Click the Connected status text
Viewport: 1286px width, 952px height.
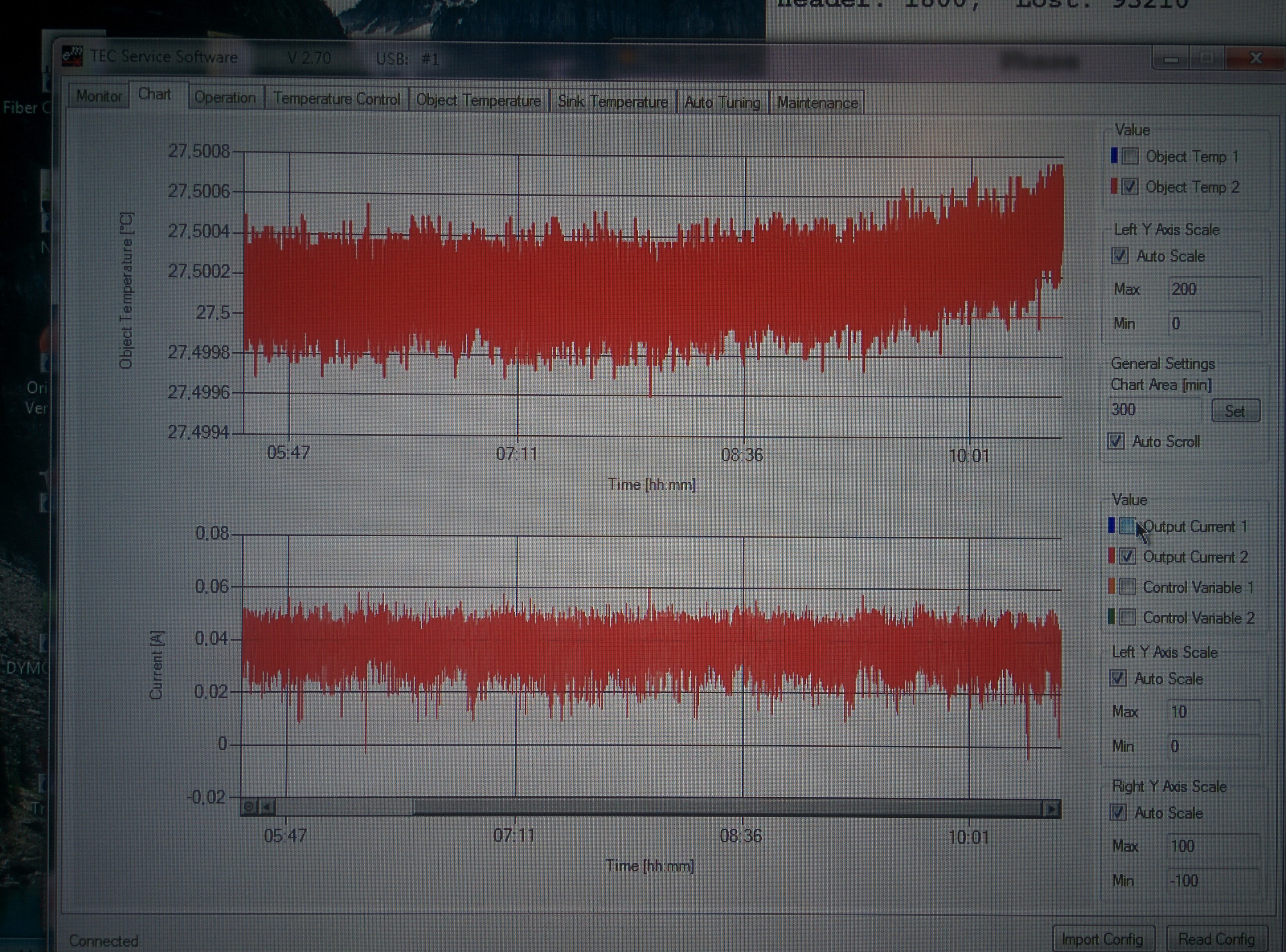pos(104,941)
